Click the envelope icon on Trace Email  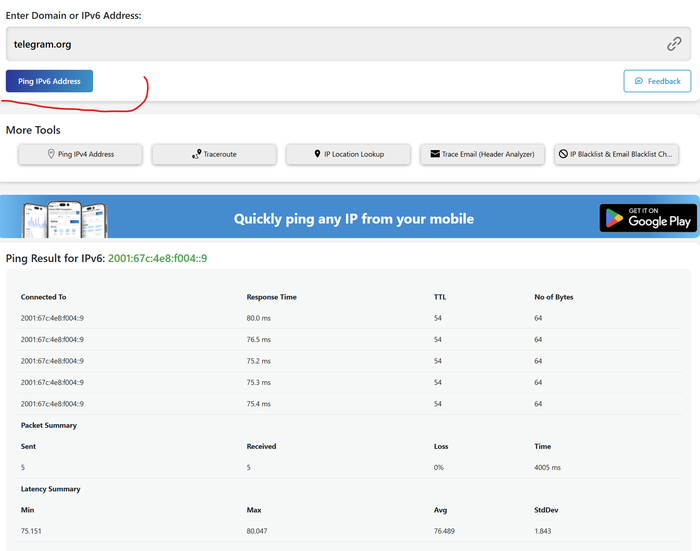click(x=435, y=154)
